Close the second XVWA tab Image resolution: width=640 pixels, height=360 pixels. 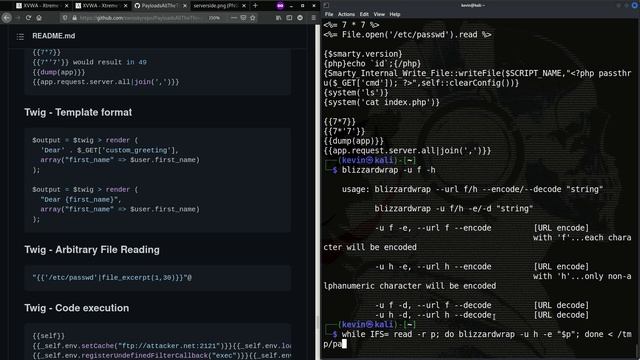[x=126, y=6]
